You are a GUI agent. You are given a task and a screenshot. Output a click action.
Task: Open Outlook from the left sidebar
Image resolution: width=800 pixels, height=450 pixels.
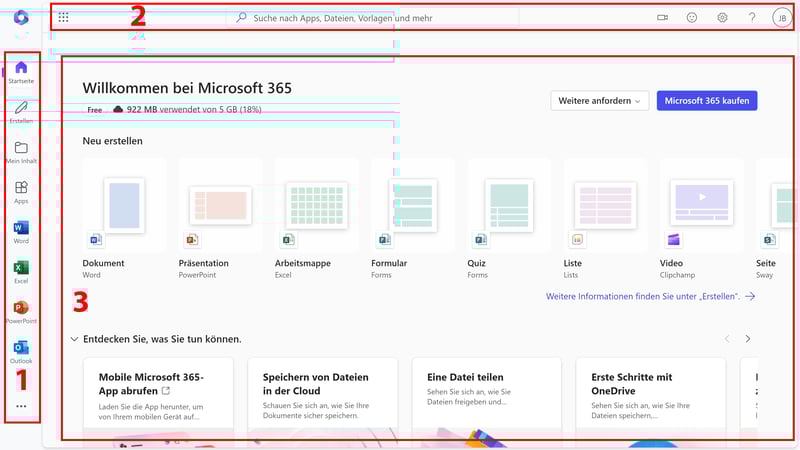click(21, 350)
